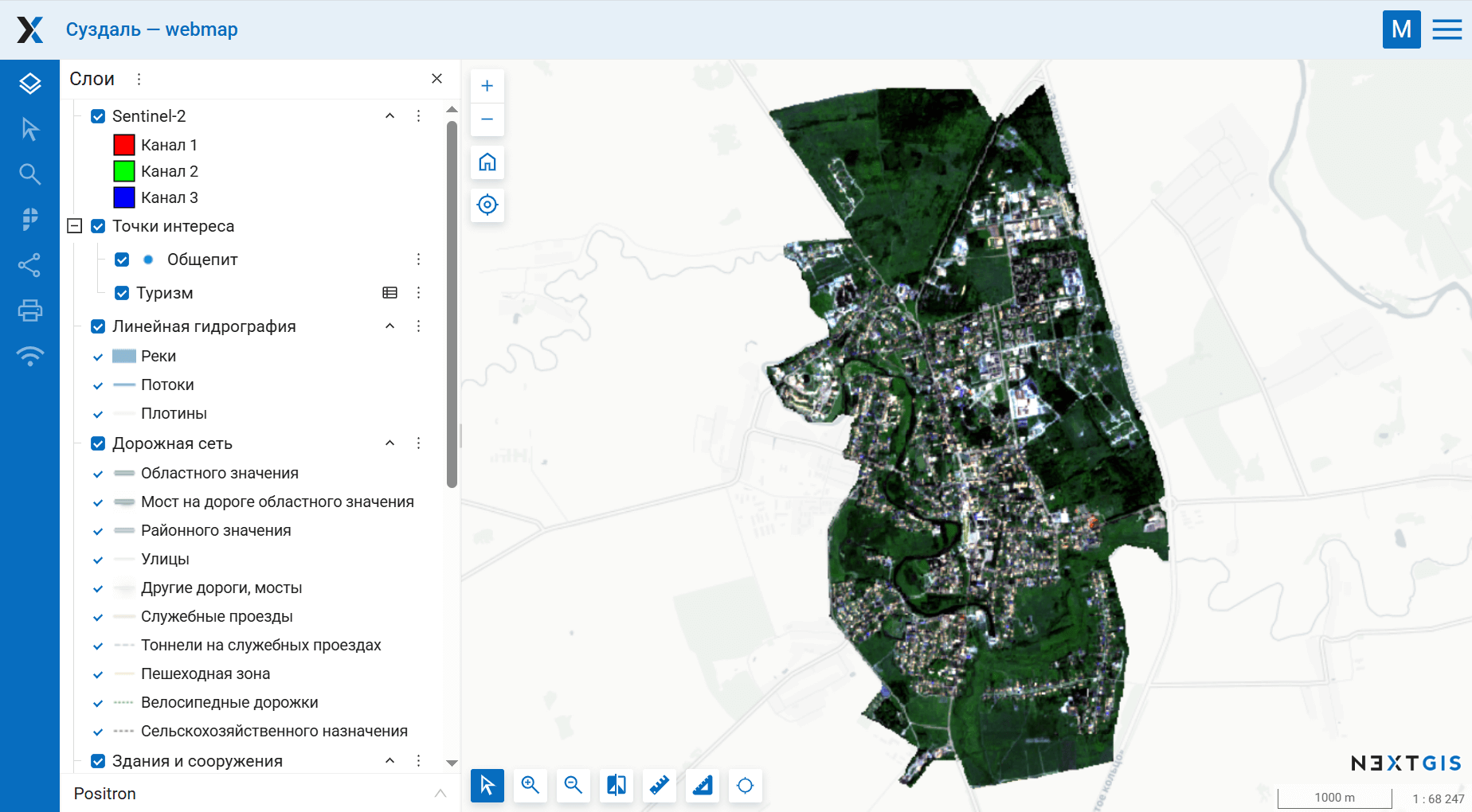Disable the Общепит points layer
1472x812 pixels.
[122, 259]
